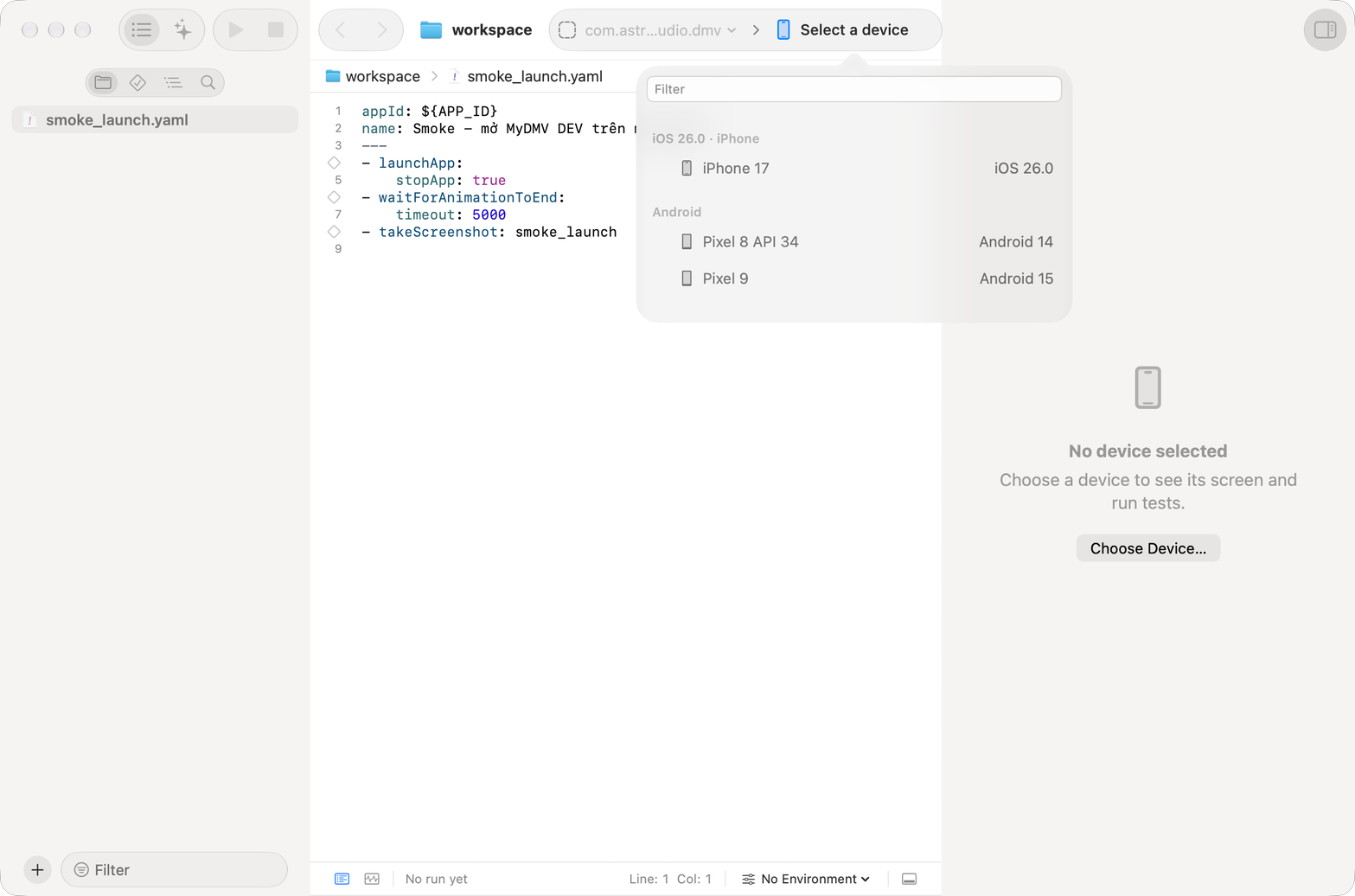Show the files navigator tab

tap(103, 82)
